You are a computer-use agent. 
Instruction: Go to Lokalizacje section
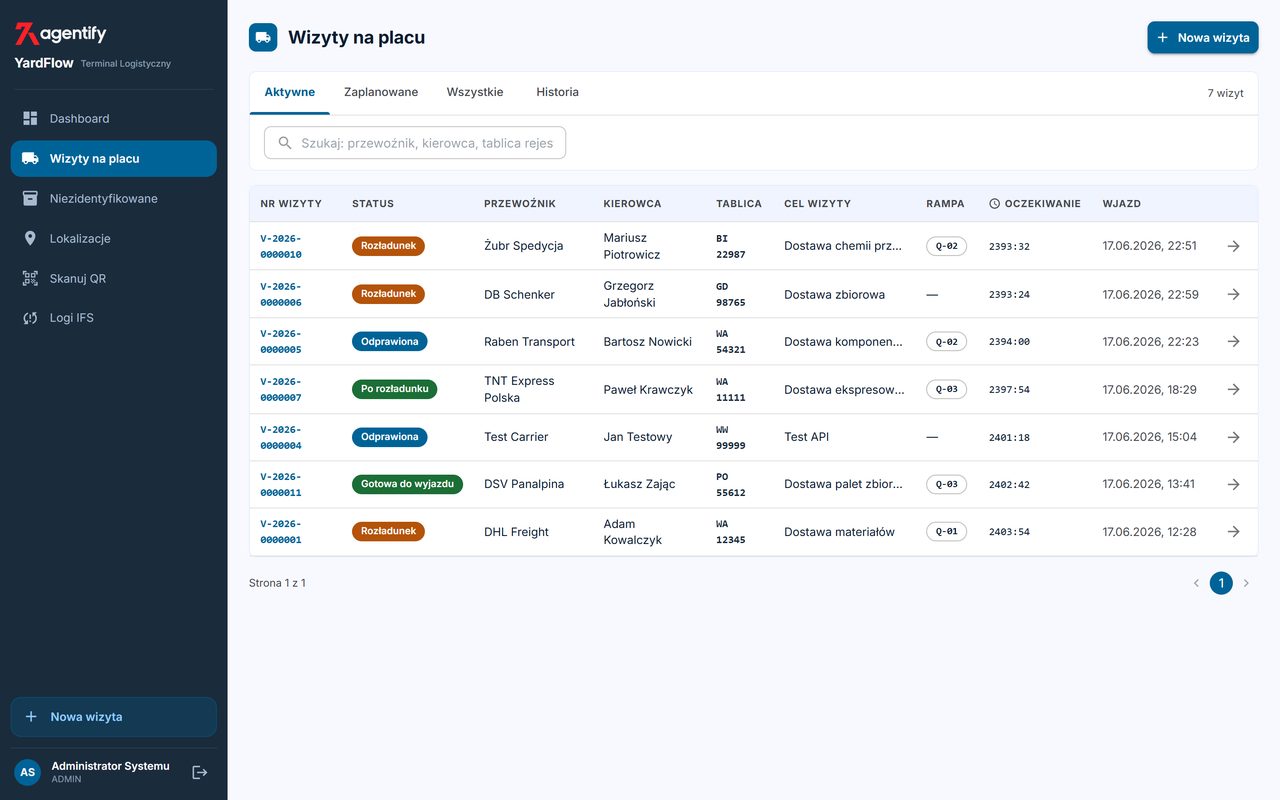pyautogui.click(x=113, y=238)
